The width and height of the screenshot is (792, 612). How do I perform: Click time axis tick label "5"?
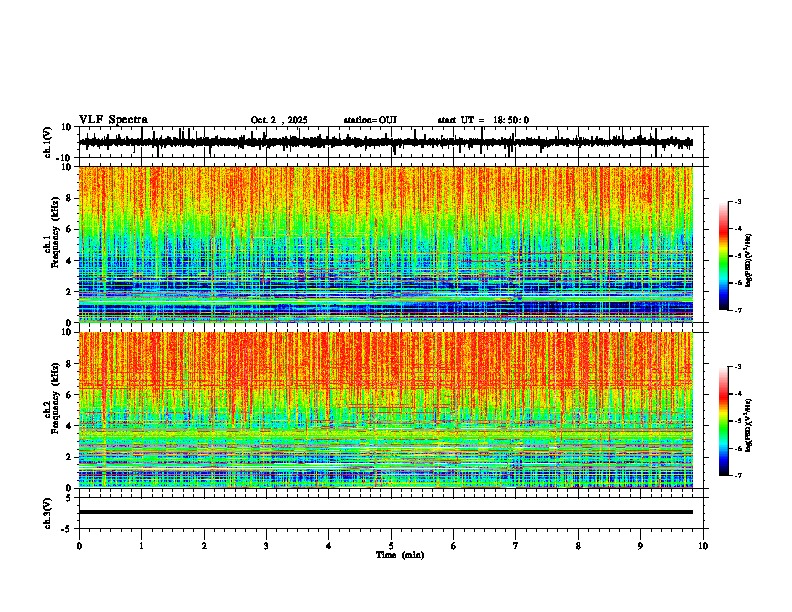point(391,546)
